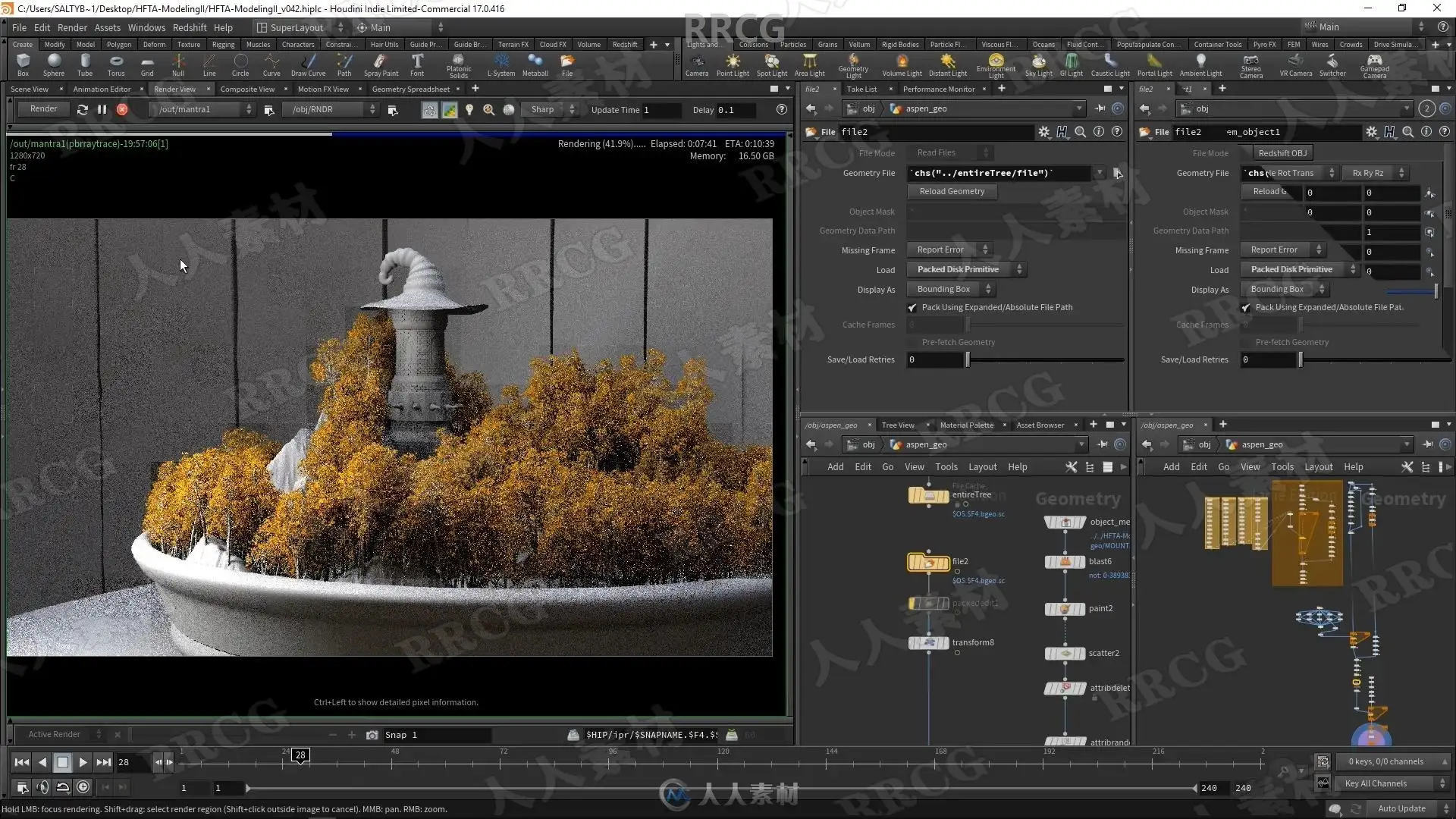This screenshot has height=819, width=1456.
Task: Create an Environment Light from shelf
Action: coord(996,64)
